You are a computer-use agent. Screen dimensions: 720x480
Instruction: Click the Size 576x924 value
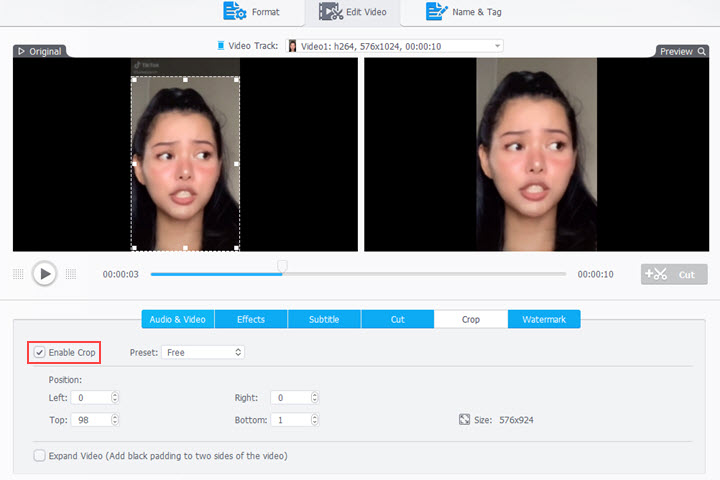[x=516, y=420]
